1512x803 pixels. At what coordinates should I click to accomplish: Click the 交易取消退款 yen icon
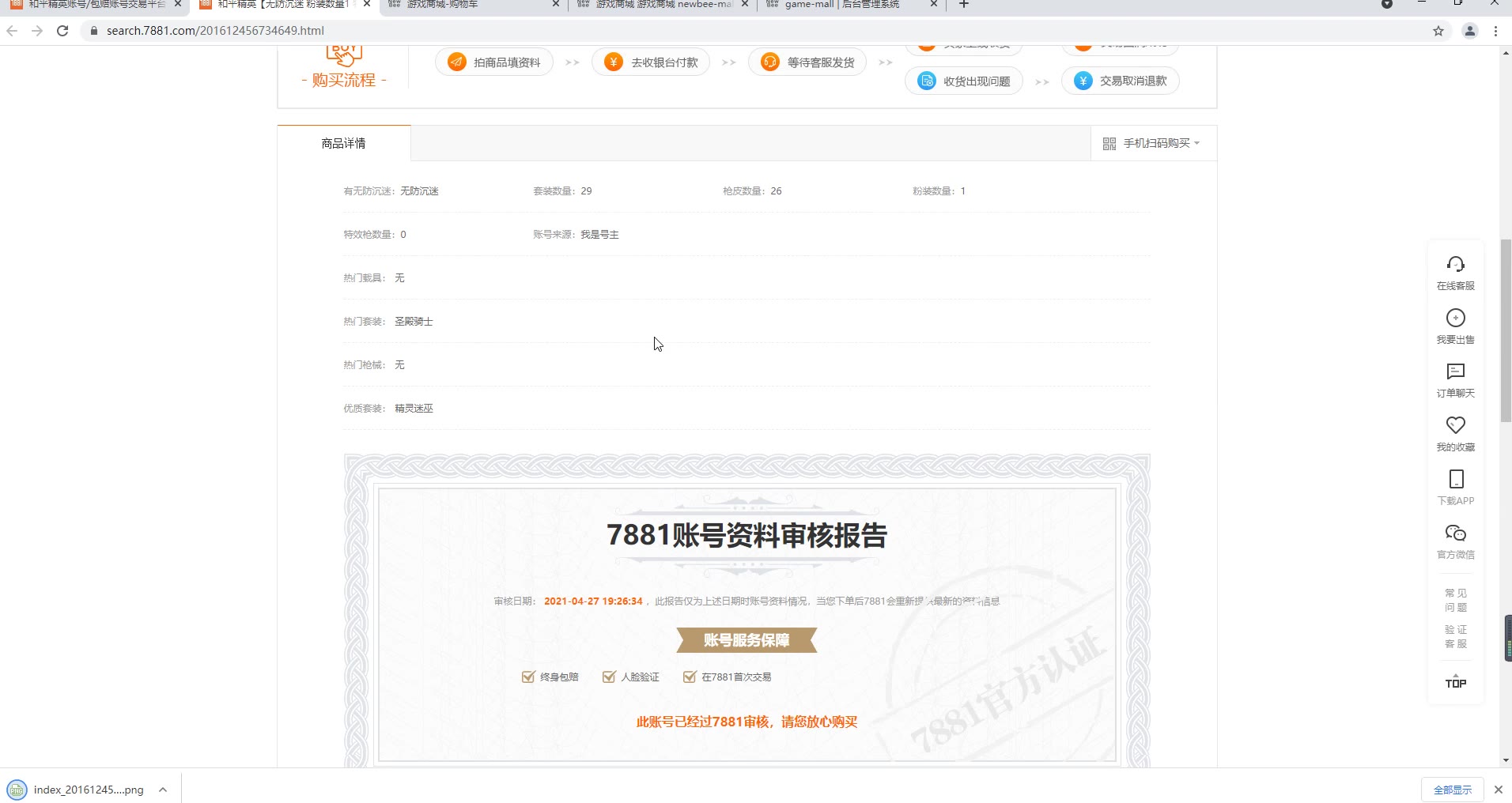tap(1083, 81)
